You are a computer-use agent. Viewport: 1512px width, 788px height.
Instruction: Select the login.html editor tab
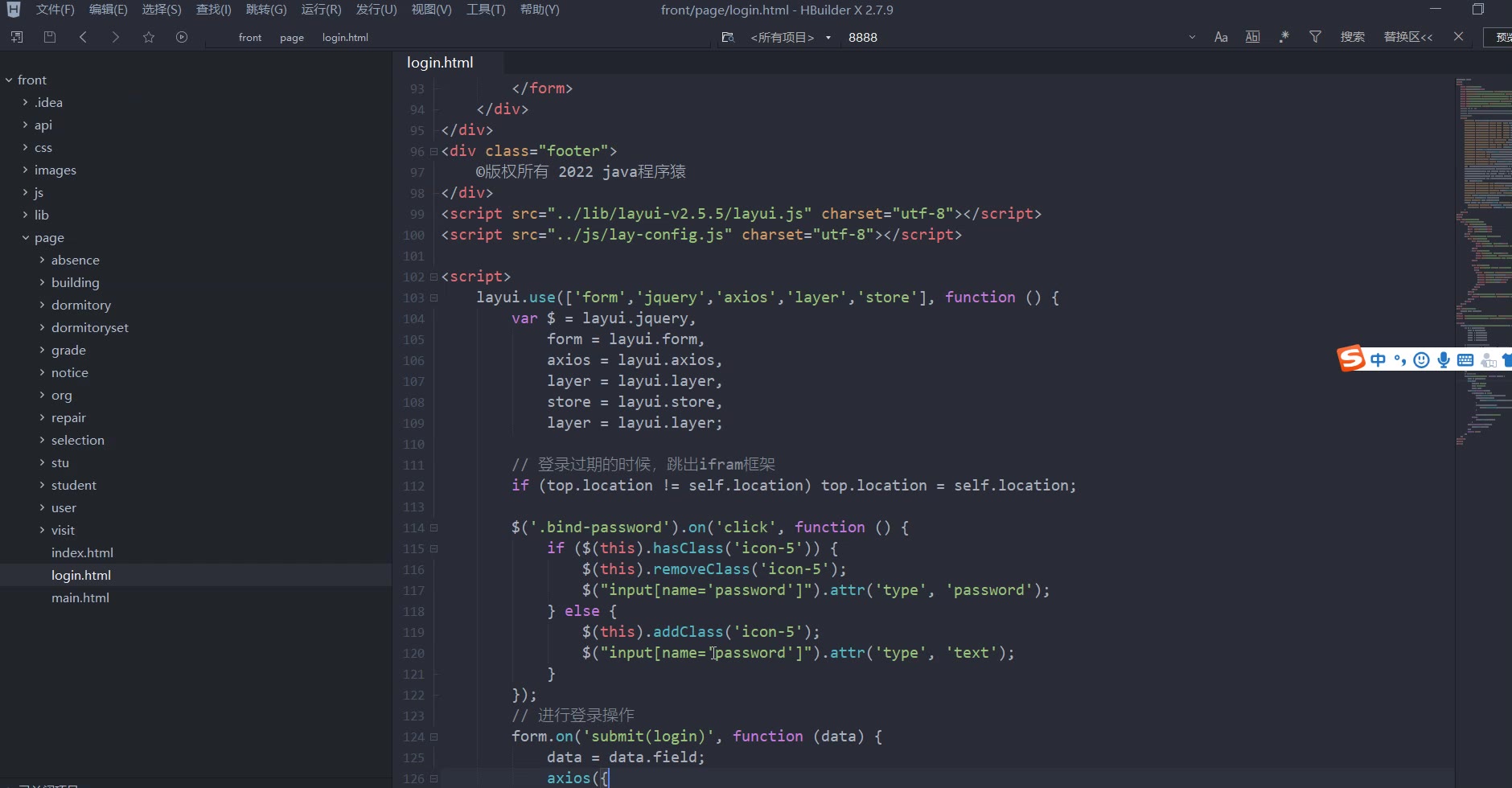440,63
